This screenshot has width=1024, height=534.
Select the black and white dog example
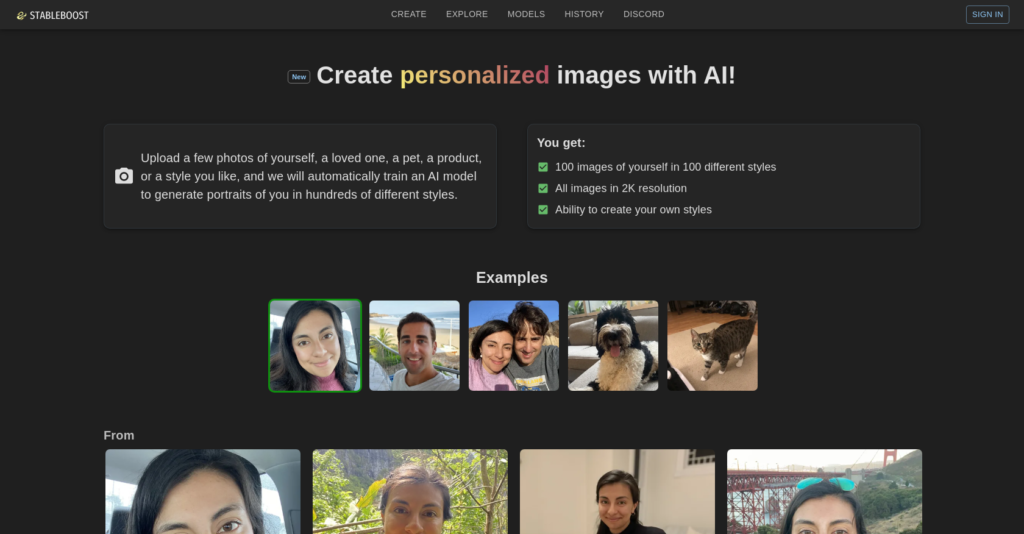(613, 346)
